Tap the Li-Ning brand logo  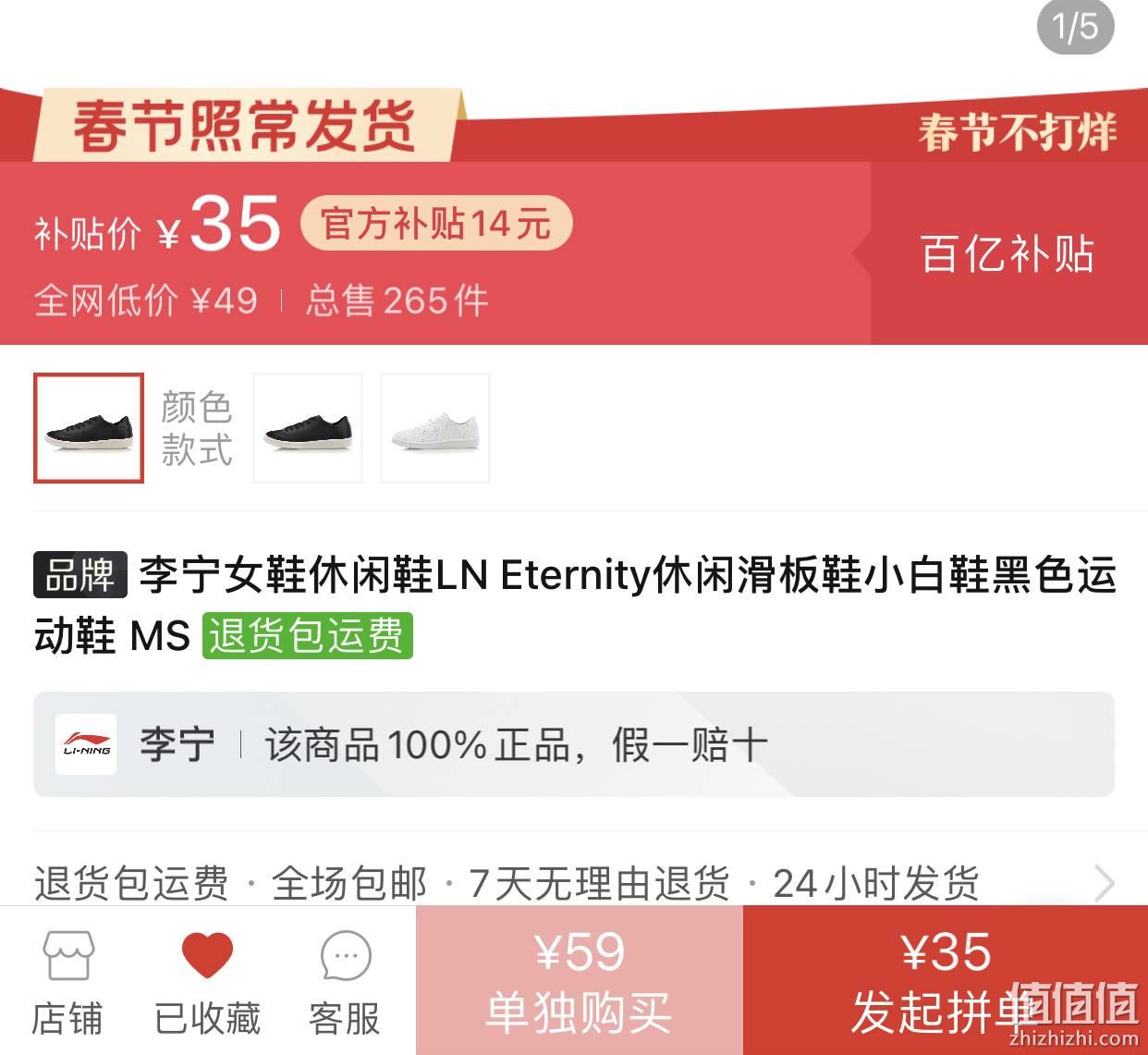click(86, 744)
